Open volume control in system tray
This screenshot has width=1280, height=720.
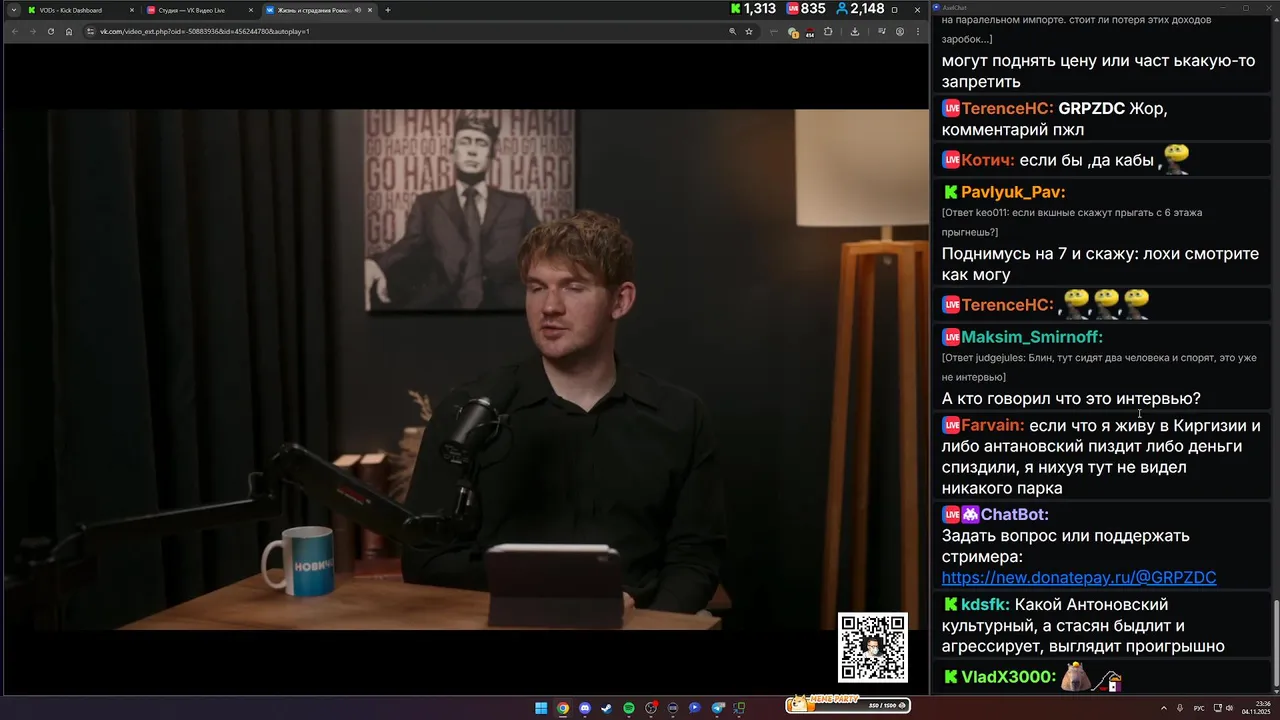coord(1229,708)
